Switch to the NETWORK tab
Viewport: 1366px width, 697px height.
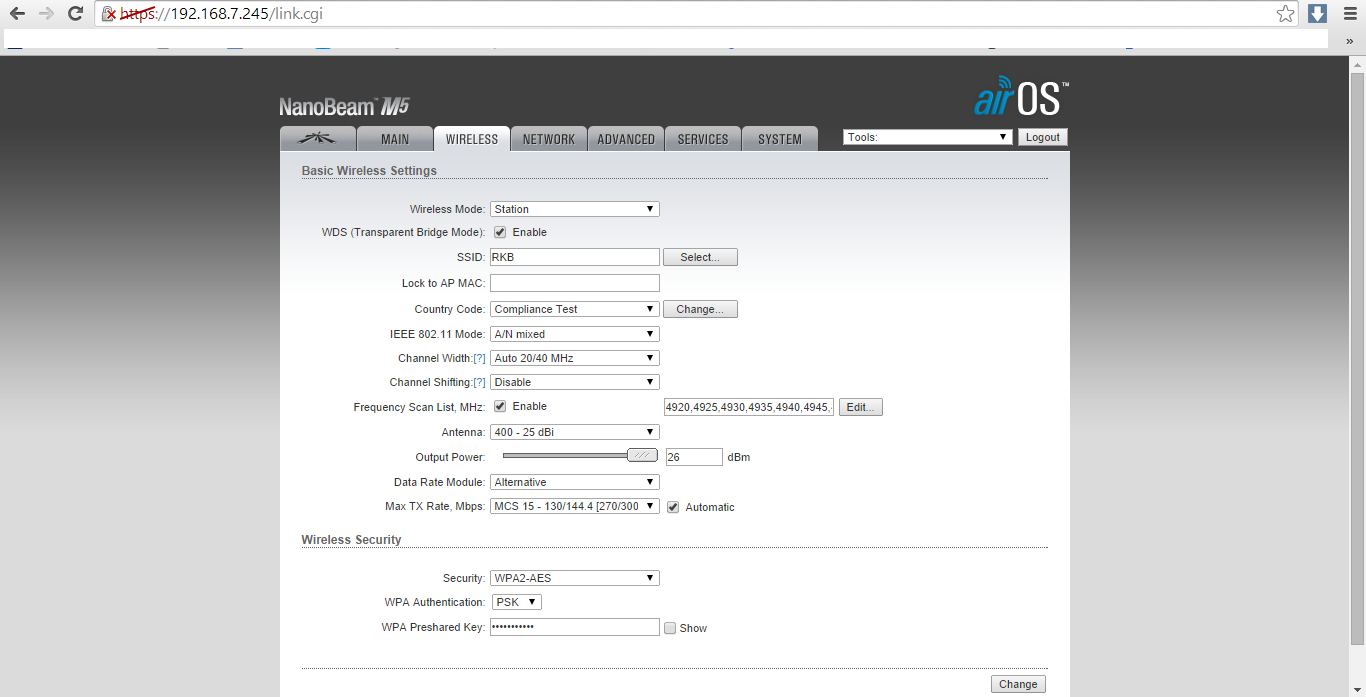click(x=548, y=139)
